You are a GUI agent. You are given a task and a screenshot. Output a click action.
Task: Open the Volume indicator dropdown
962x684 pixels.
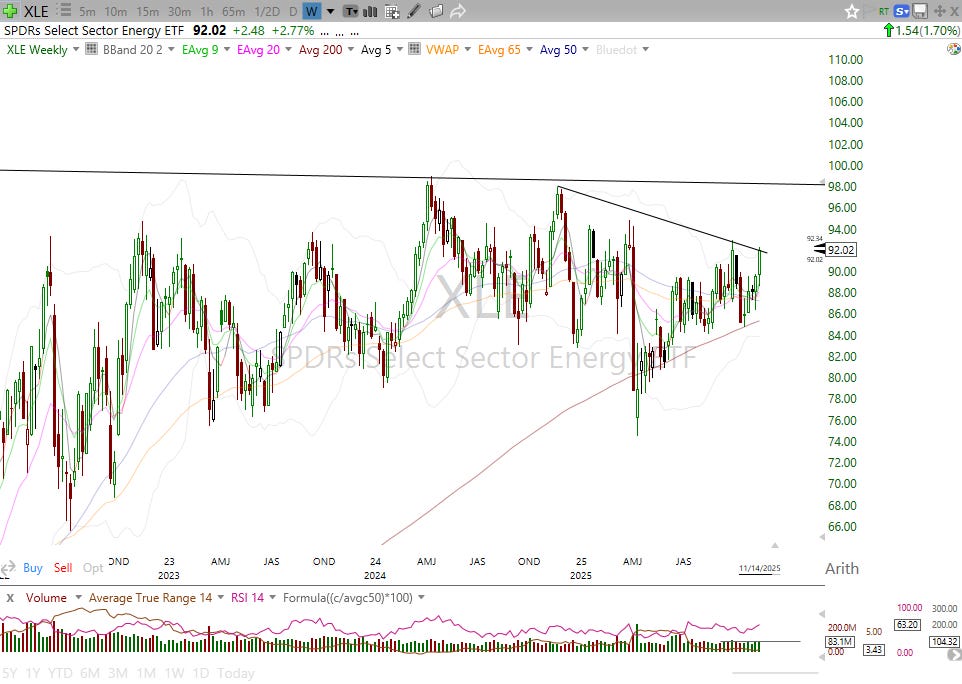[79, 598]
